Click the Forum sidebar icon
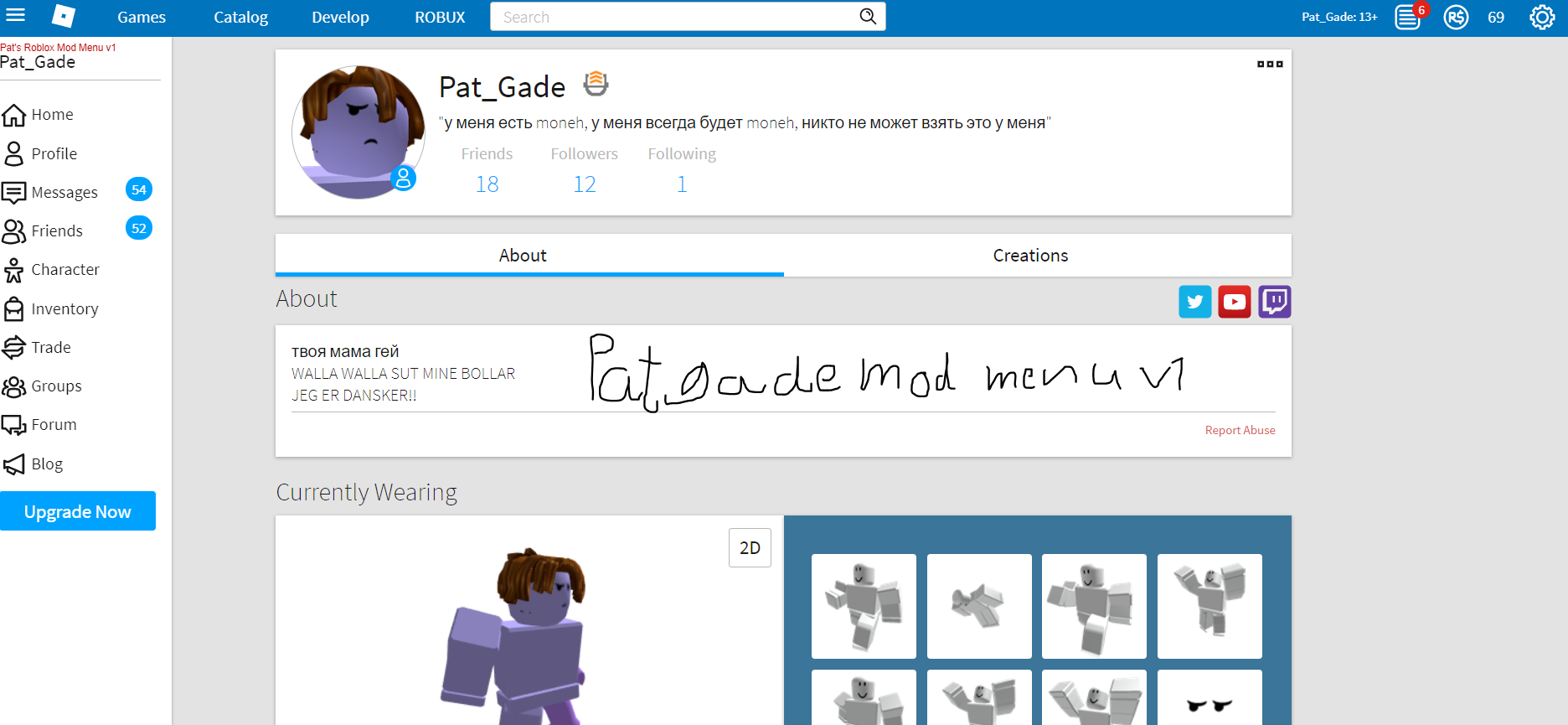The height and width of the screenshot is (725, 1568). click(x=14, y=425)
